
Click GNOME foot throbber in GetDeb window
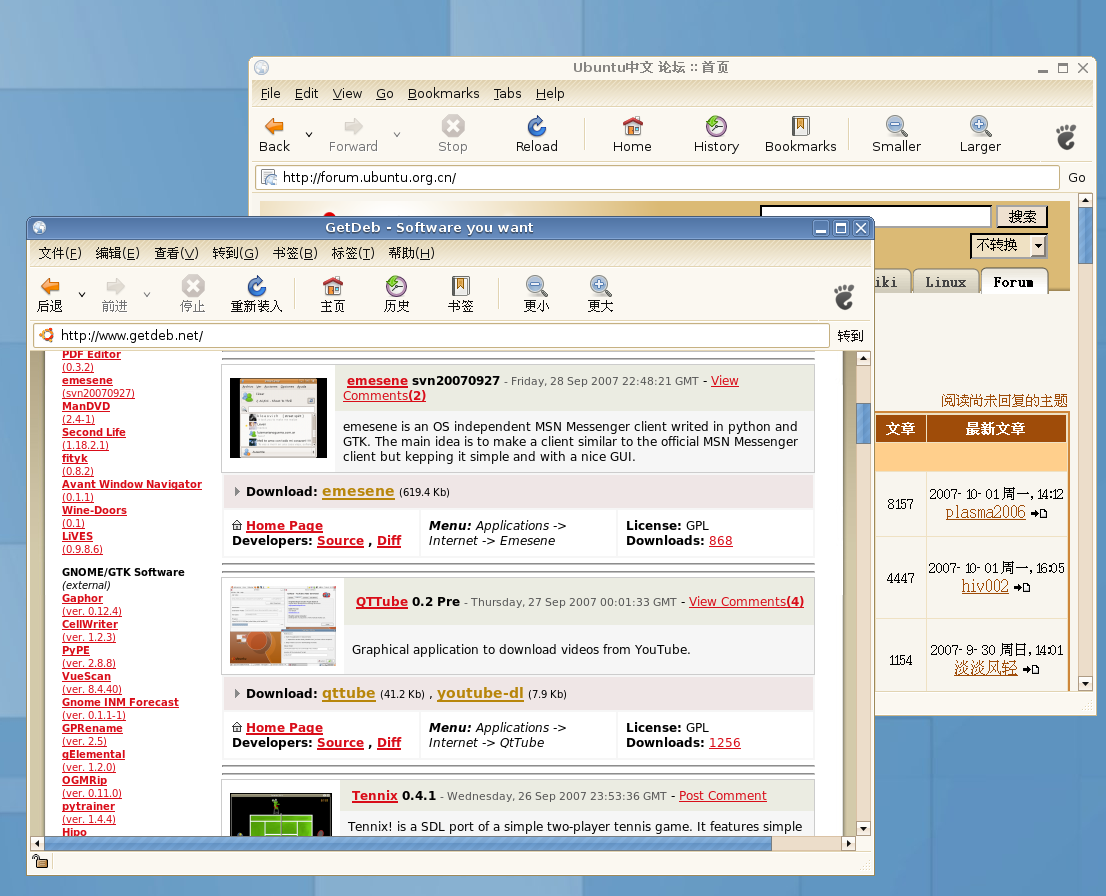pos(844,296)
